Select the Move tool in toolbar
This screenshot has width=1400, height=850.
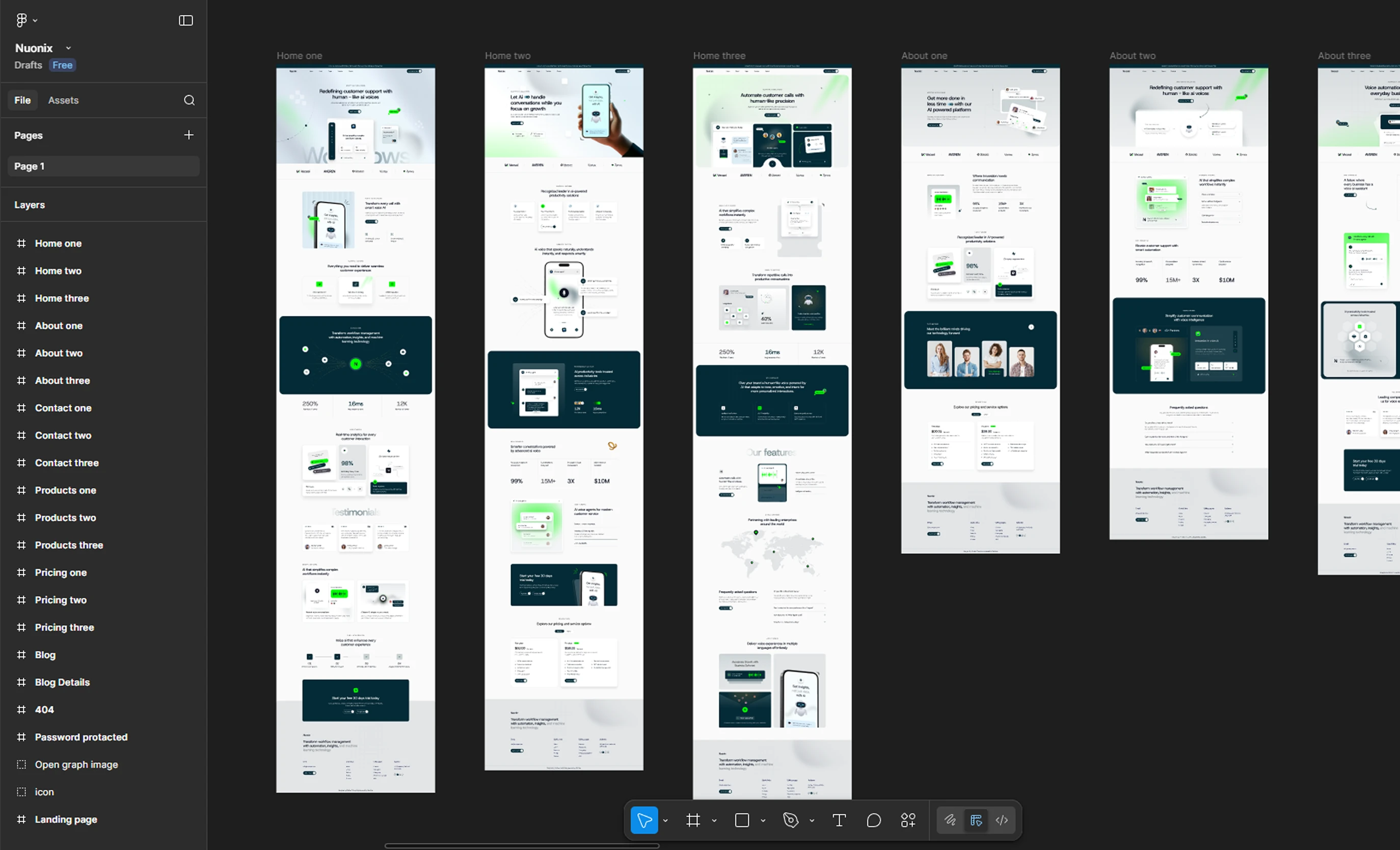coord(644,820)
